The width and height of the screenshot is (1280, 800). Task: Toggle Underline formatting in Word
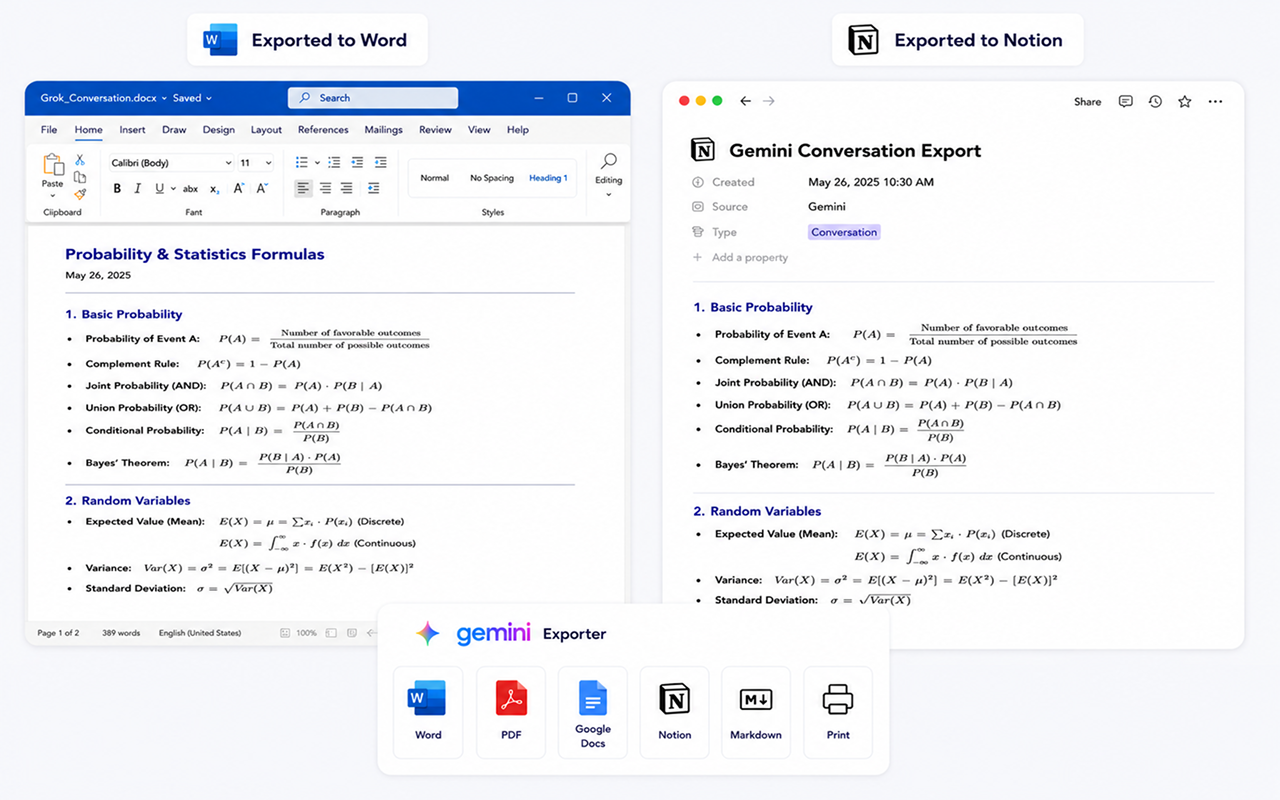coord(159,188)
